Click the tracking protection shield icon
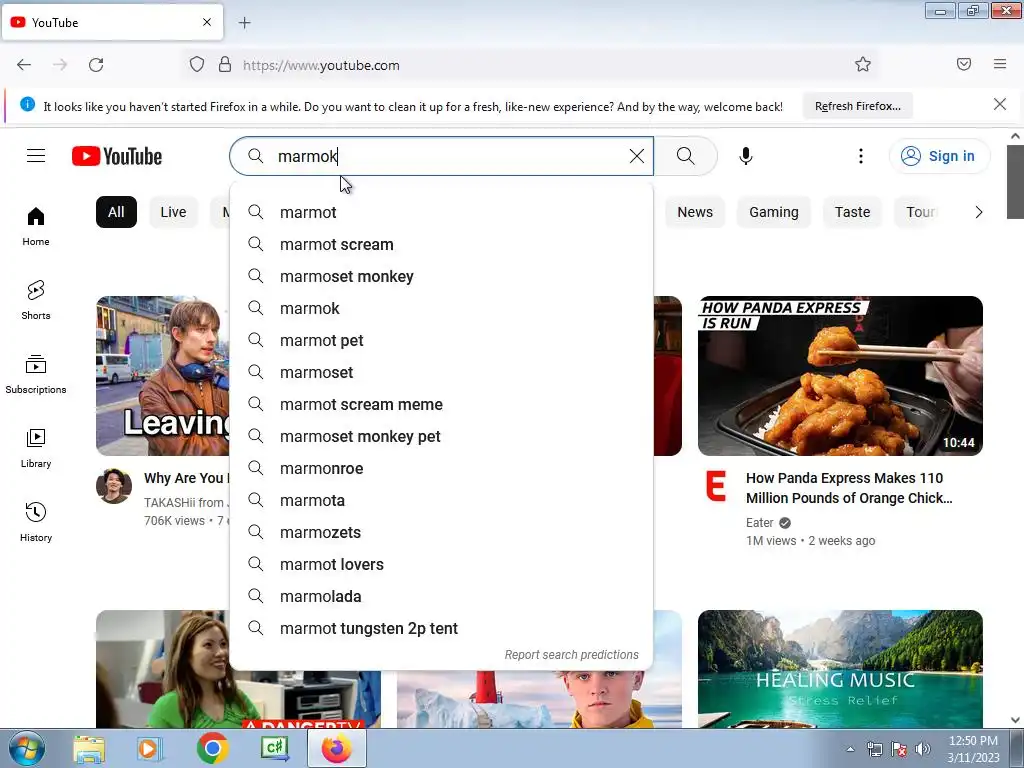 (x=197, y=65)
